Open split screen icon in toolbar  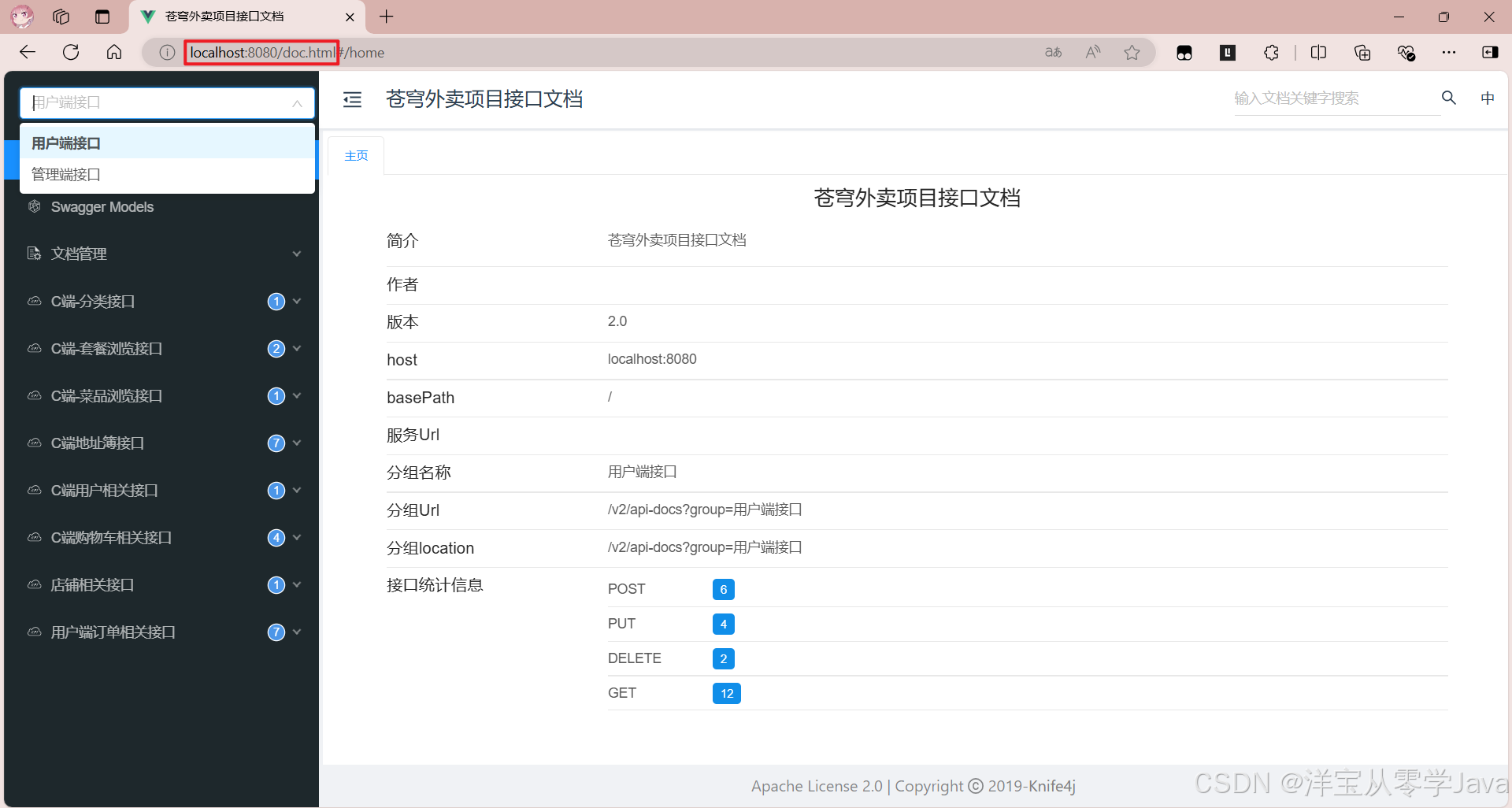(1318, 53)
